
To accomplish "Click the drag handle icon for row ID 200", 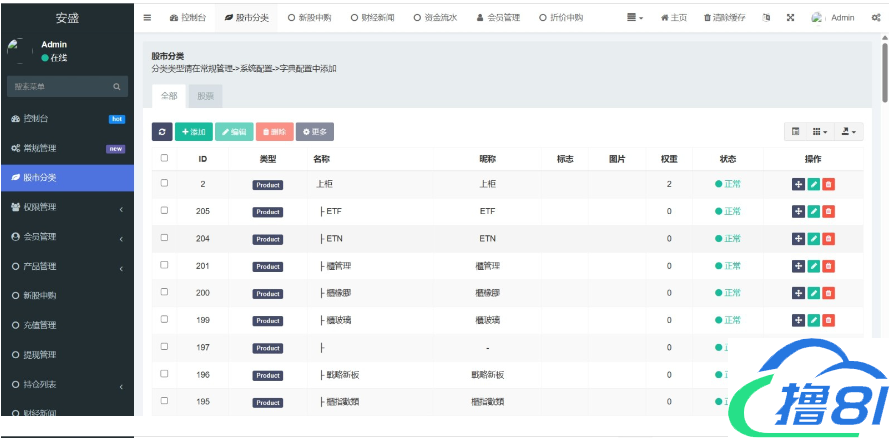I will tap(798, 293).
